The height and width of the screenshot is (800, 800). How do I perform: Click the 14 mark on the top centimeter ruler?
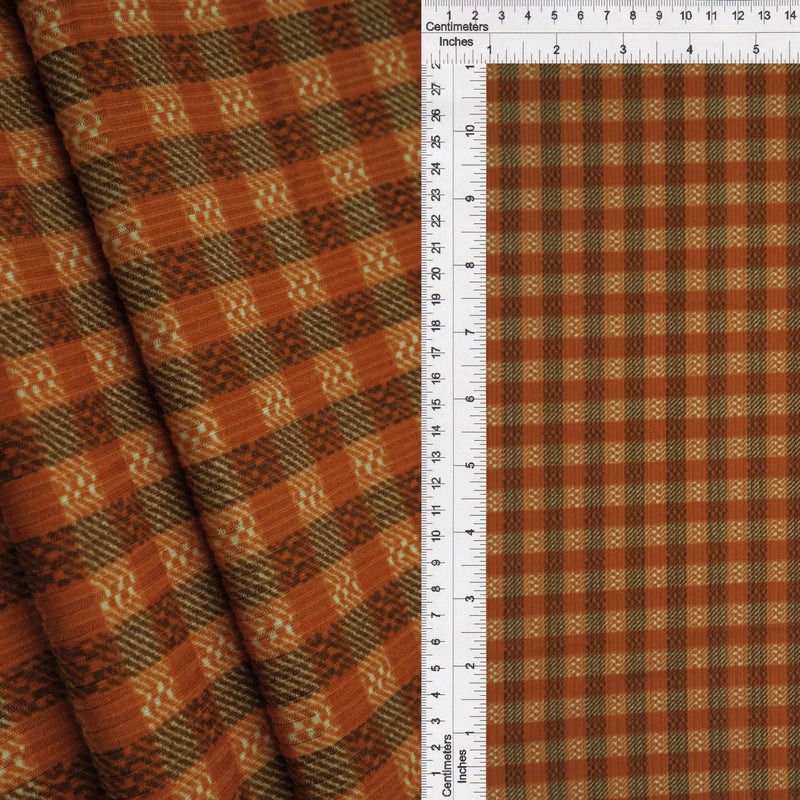pyautogui.click(x=790, y=16)
